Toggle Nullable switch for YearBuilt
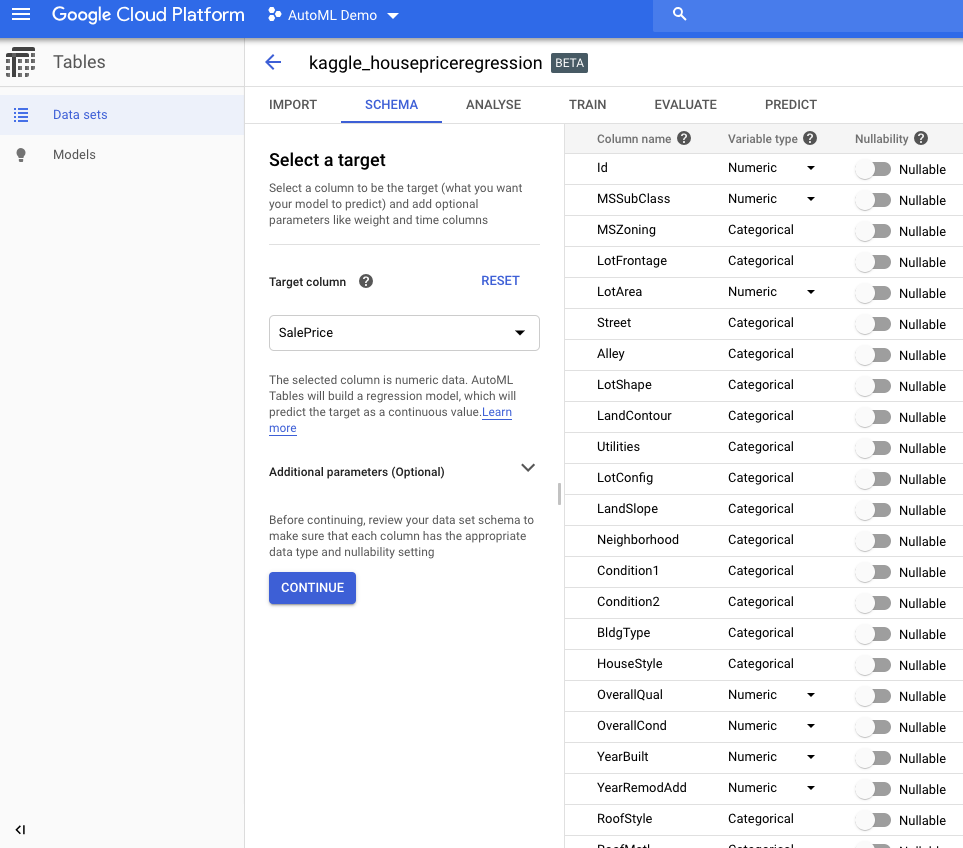963x848 pixels. 873,758
